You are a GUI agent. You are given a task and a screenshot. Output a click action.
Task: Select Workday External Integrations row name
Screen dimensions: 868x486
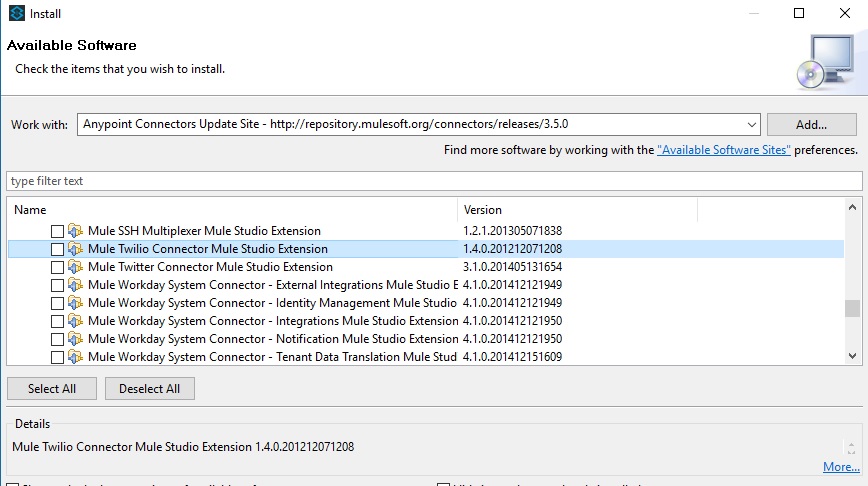[273, 285]
